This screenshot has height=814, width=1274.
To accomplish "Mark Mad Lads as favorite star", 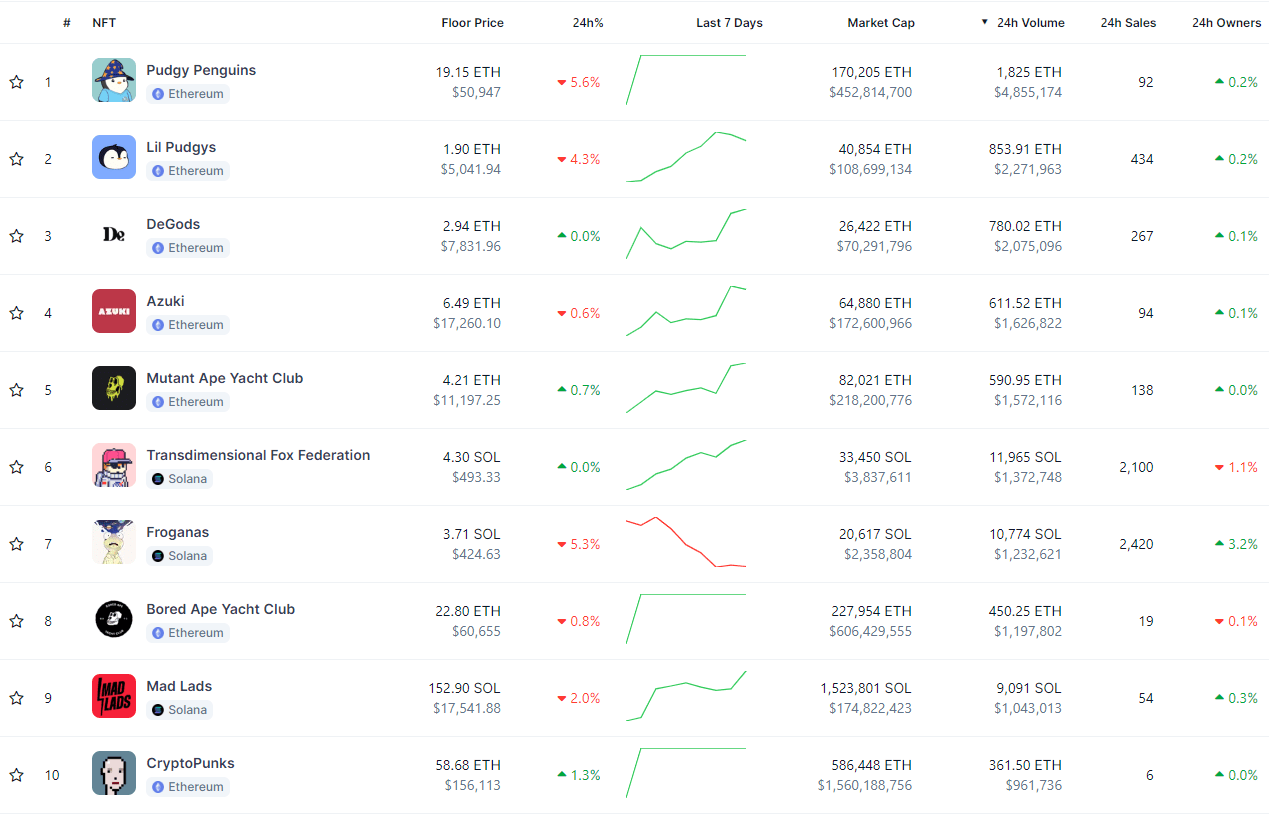I will [16, 698].
